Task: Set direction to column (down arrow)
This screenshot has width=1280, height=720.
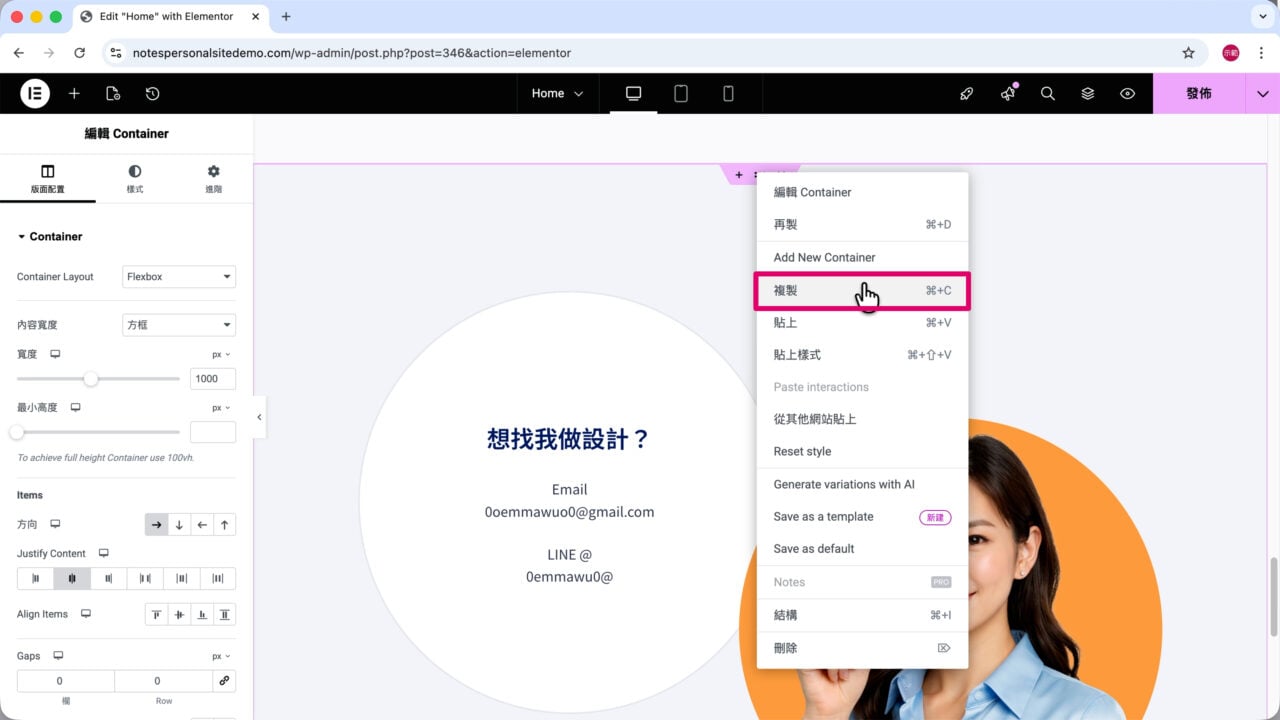Action: tap(179, 524)
